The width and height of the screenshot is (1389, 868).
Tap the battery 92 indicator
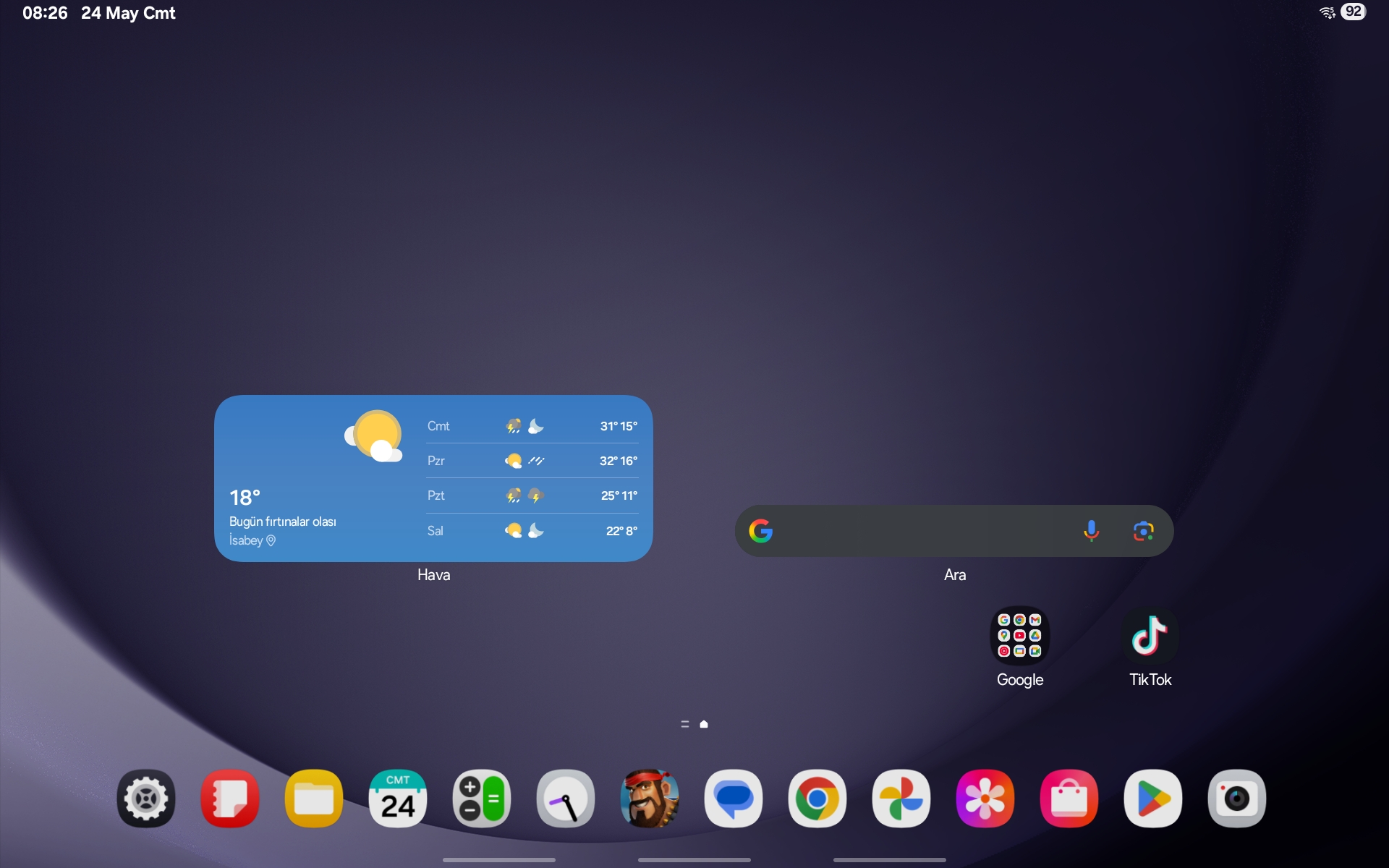click(1354, 12)
